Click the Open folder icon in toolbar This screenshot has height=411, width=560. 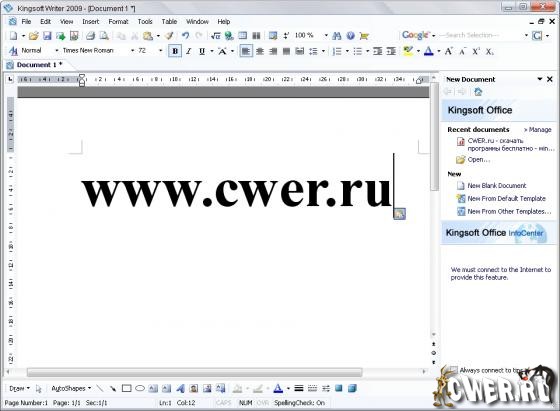34,36
